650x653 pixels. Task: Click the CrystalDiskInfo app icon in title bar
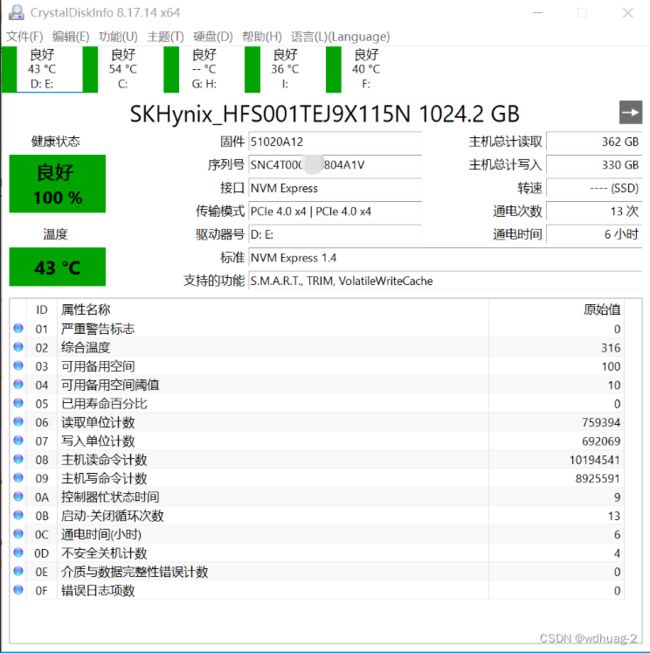[16, 12]
